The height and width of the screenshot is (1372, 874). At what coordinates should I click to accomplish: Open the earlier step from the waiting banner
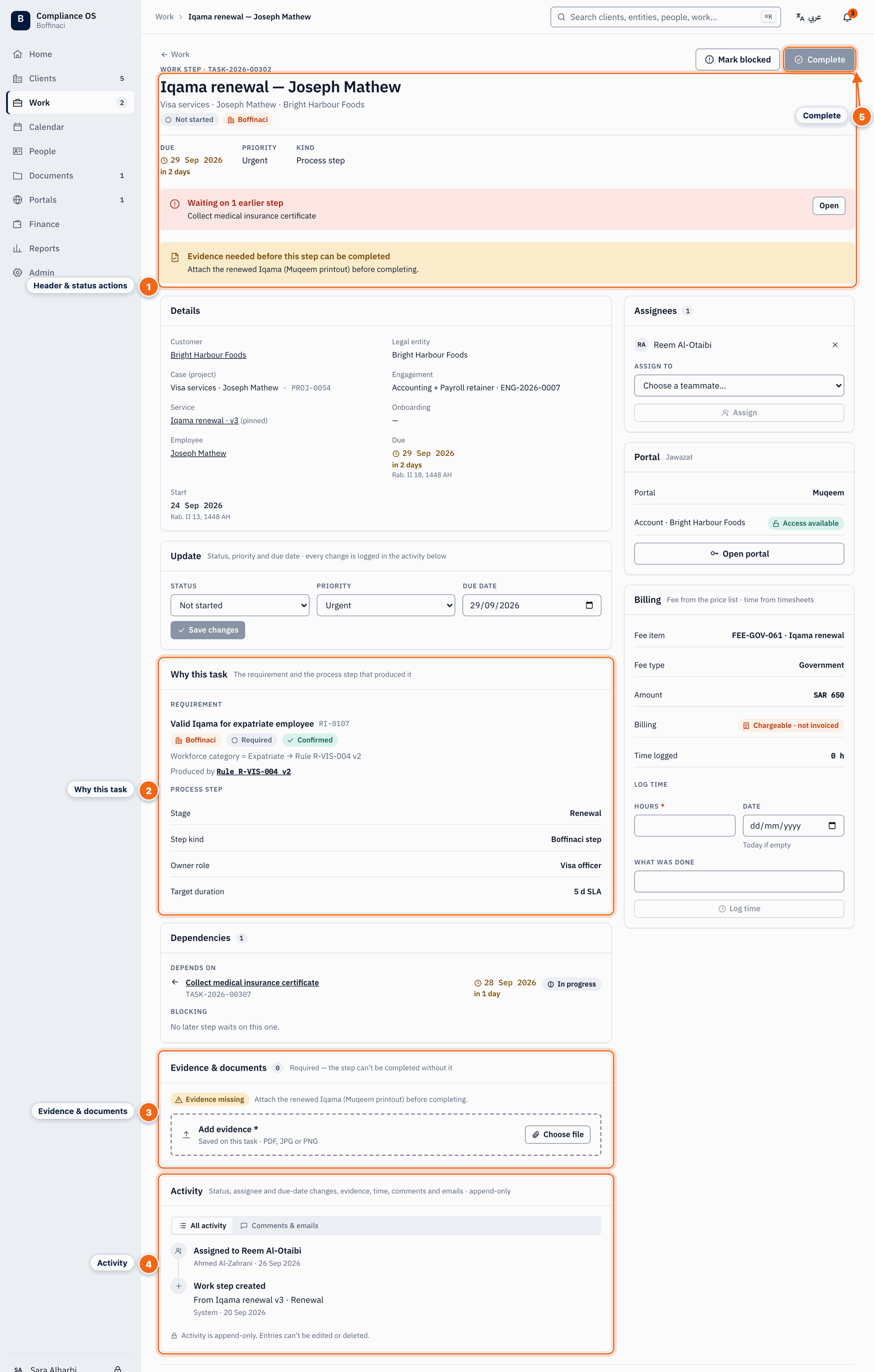coord(828,206)
